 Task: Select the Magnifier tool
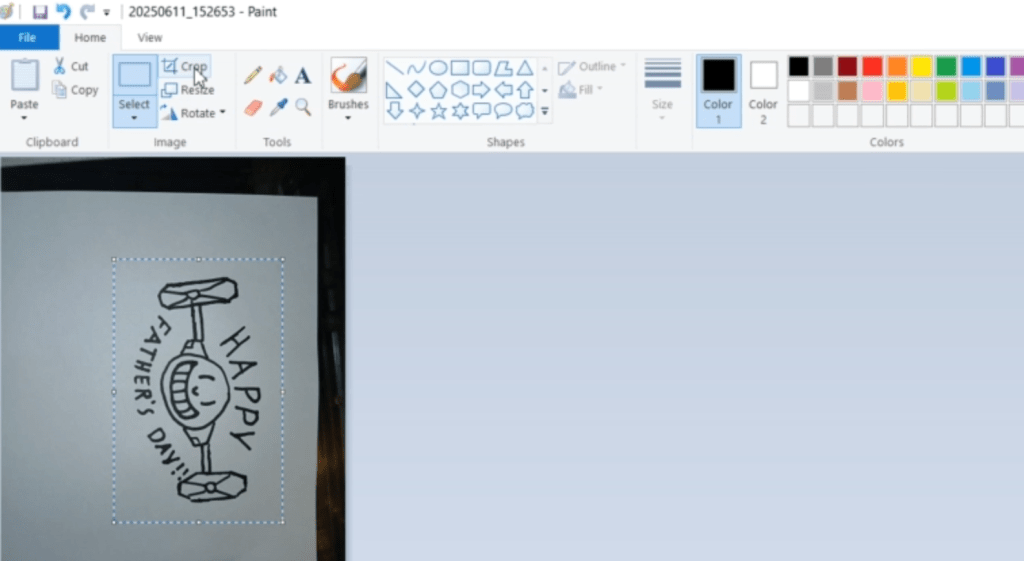[302, 106]
